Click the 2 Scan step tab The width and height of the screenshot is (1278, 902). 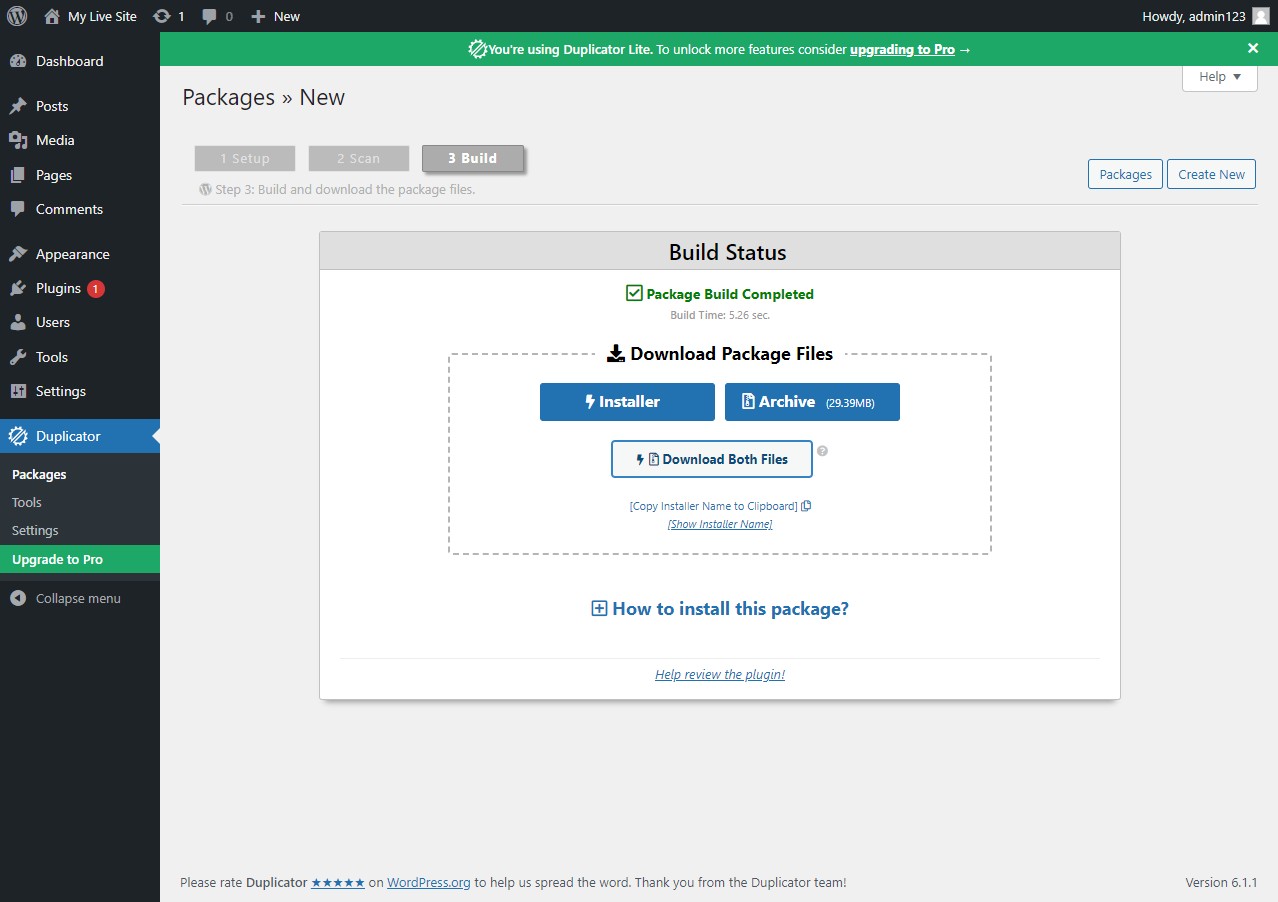coord(359,158)
